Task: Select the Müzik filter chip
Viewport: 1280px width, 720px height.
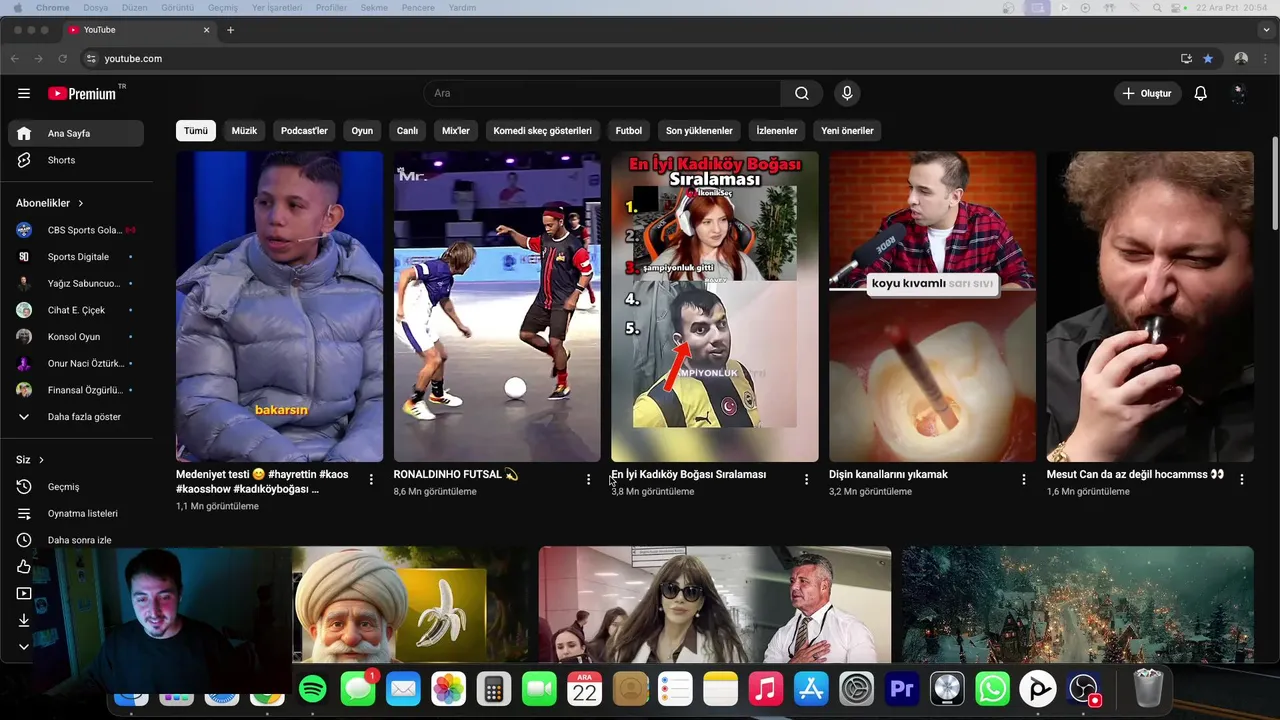Action: pyautogui.click(x=244, y=131)
